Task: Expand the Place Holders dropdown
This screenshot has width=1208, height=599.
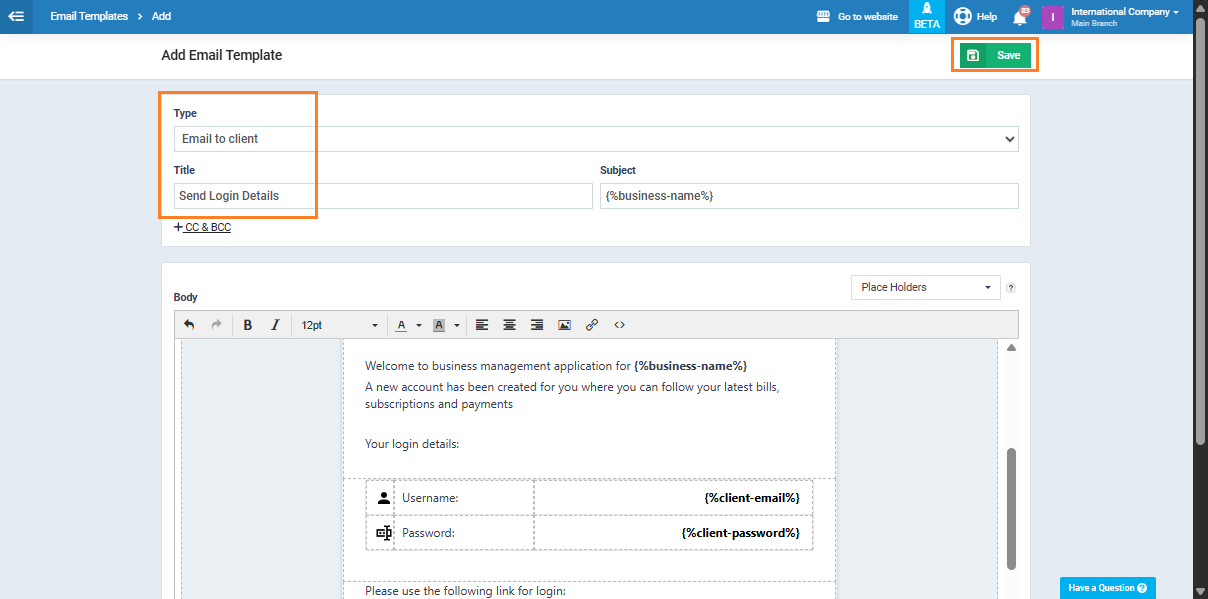Action: (x=925, y=287)
